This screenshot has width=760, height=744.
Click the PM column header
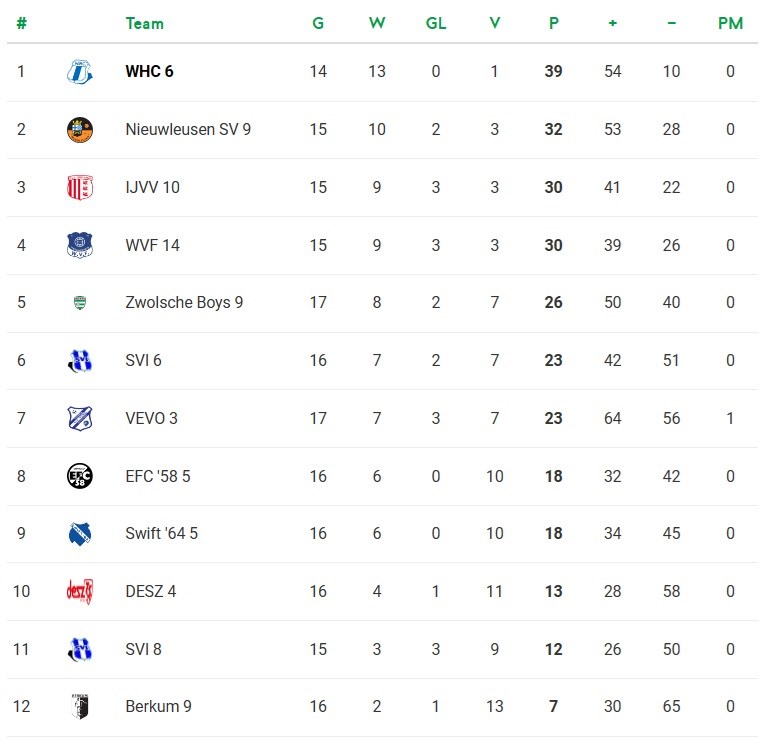click(x=730, y=23)
